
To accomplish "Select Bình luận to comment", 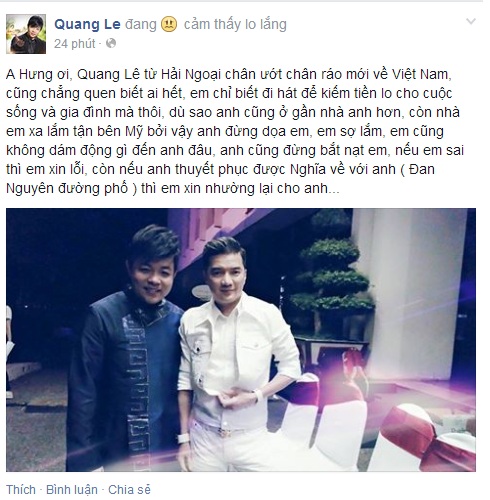I will pyautogui.click(x=72, y=490).
